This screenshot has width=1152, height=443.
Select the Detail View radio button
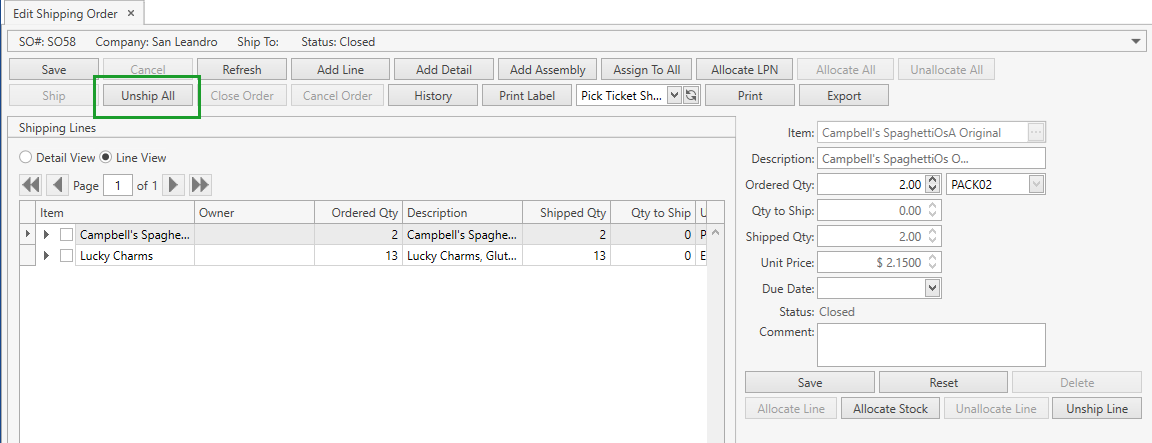pyautogui.click(x=27, y=158)
